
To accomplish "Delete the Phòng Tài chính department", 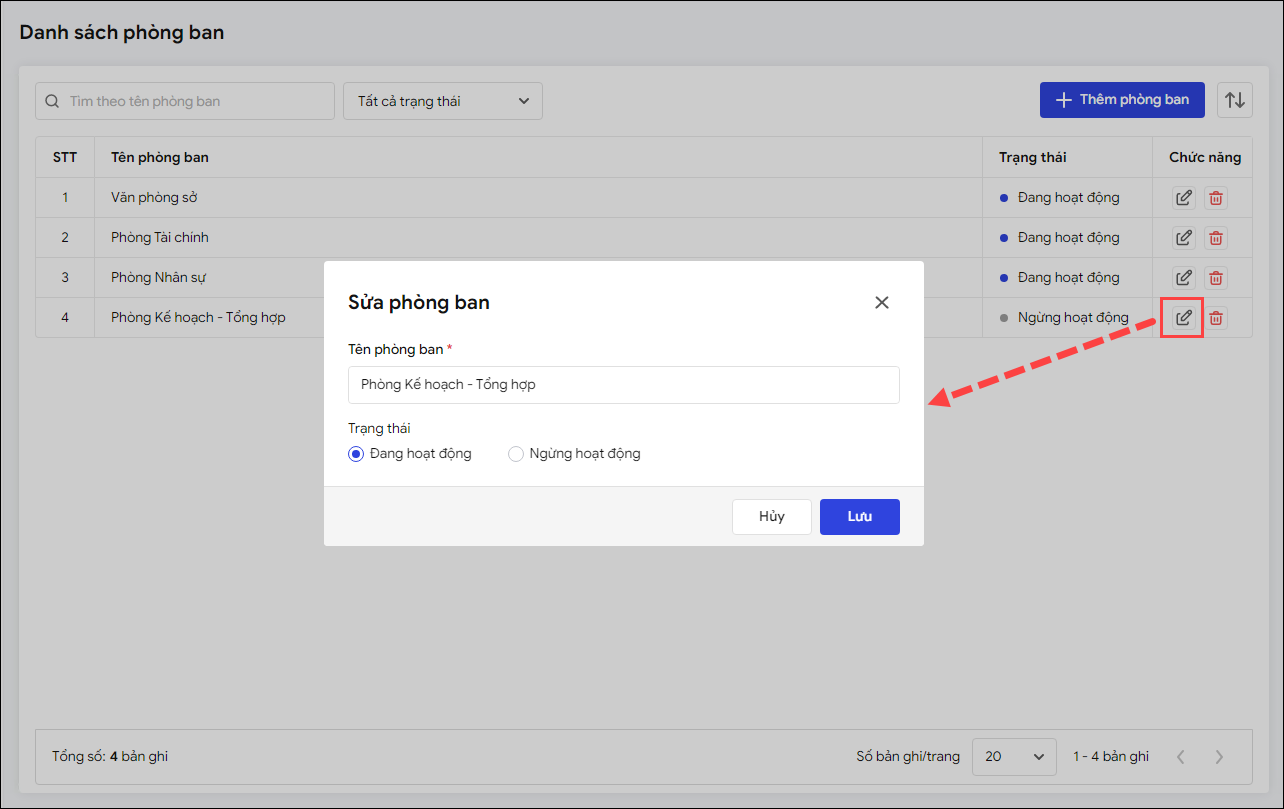I will click(x=1216, y=238).
